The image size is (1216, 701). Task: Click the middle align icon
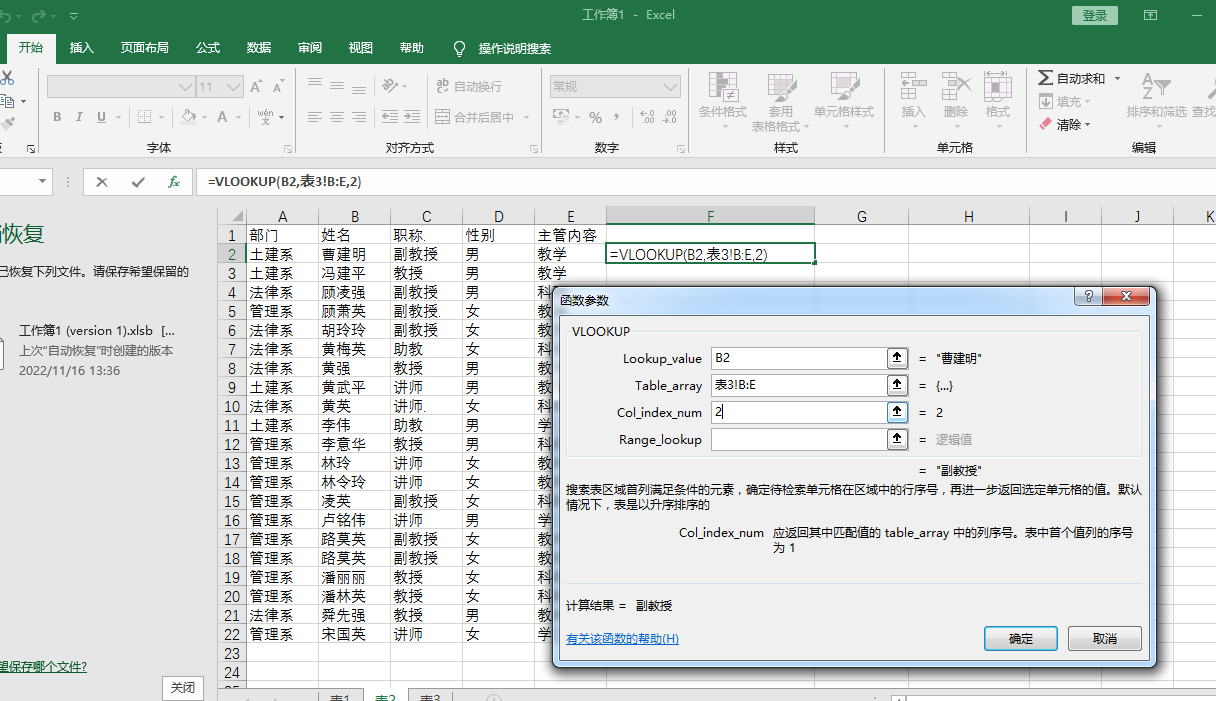(x=339, y=86)
